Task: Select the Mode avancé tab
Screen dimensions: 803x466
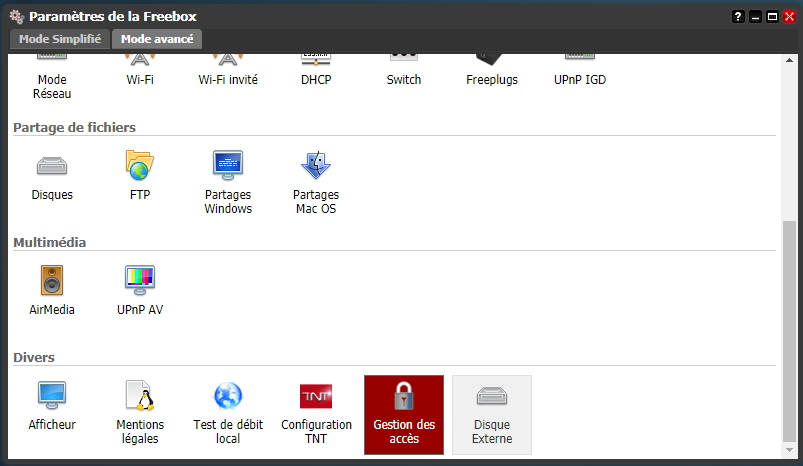Action: [157, 39]
